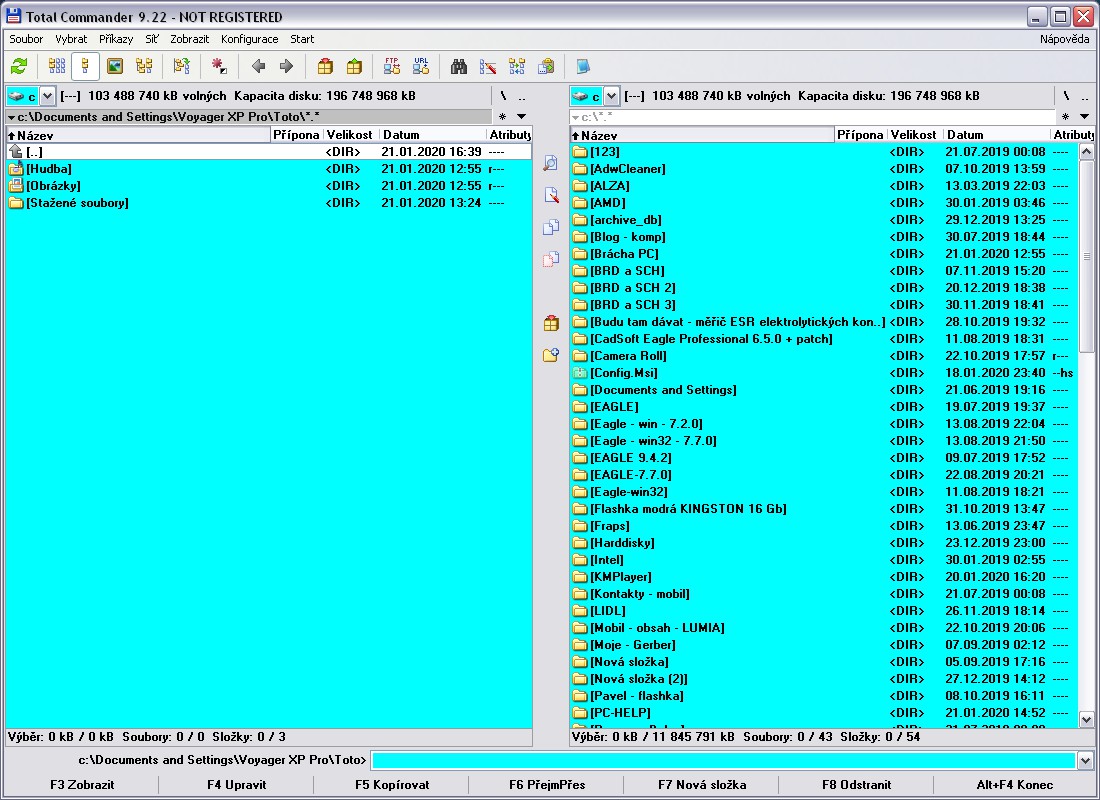Image resolution: width=1100 pixels, height=800 pixels.
Task: Click the right panel vertical scrollbar thumb
Action: click(x=1086, y=256)
